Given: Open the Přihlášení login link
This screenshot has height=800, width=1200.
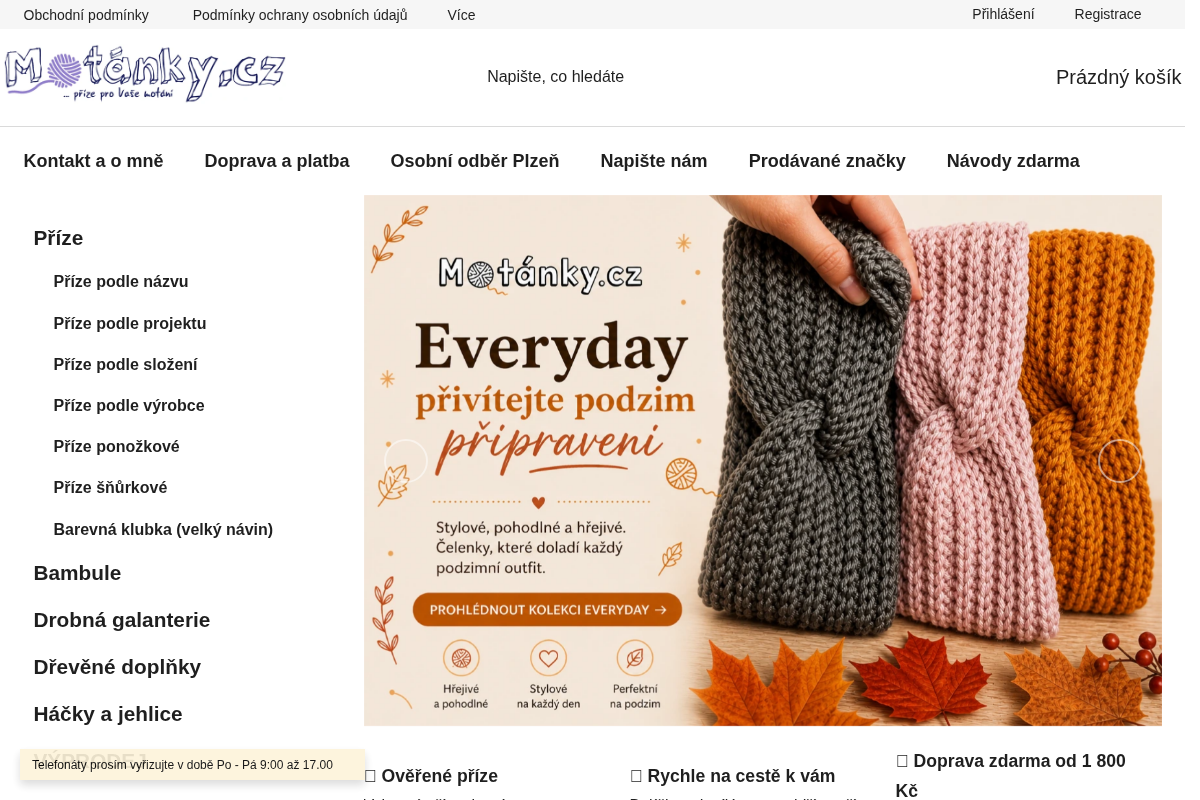Looking at the screenshot, I should point(1003,14).
